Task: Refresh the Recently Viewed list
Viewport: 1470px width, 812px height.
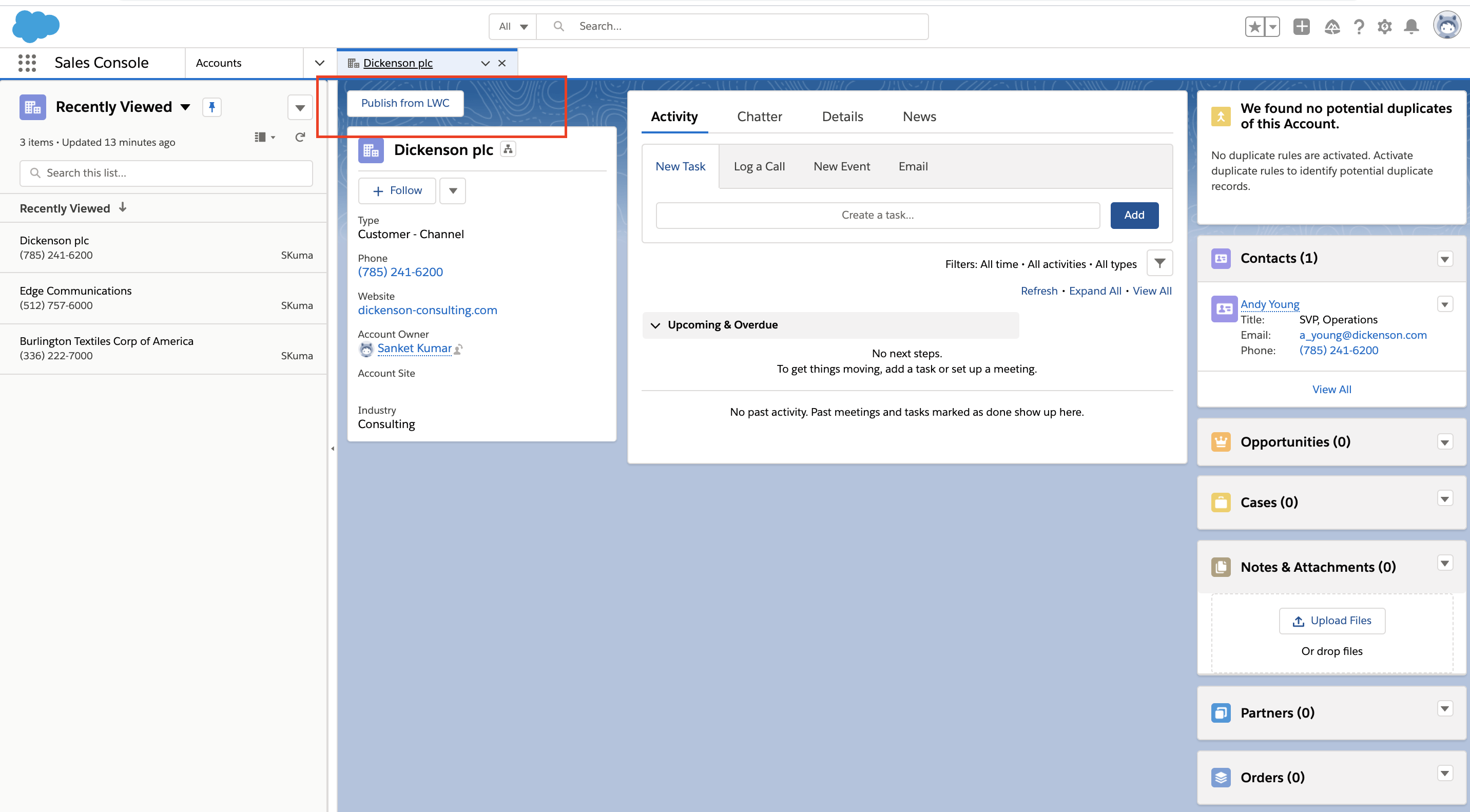Action: pyautogui.click(x=300, y=137)
